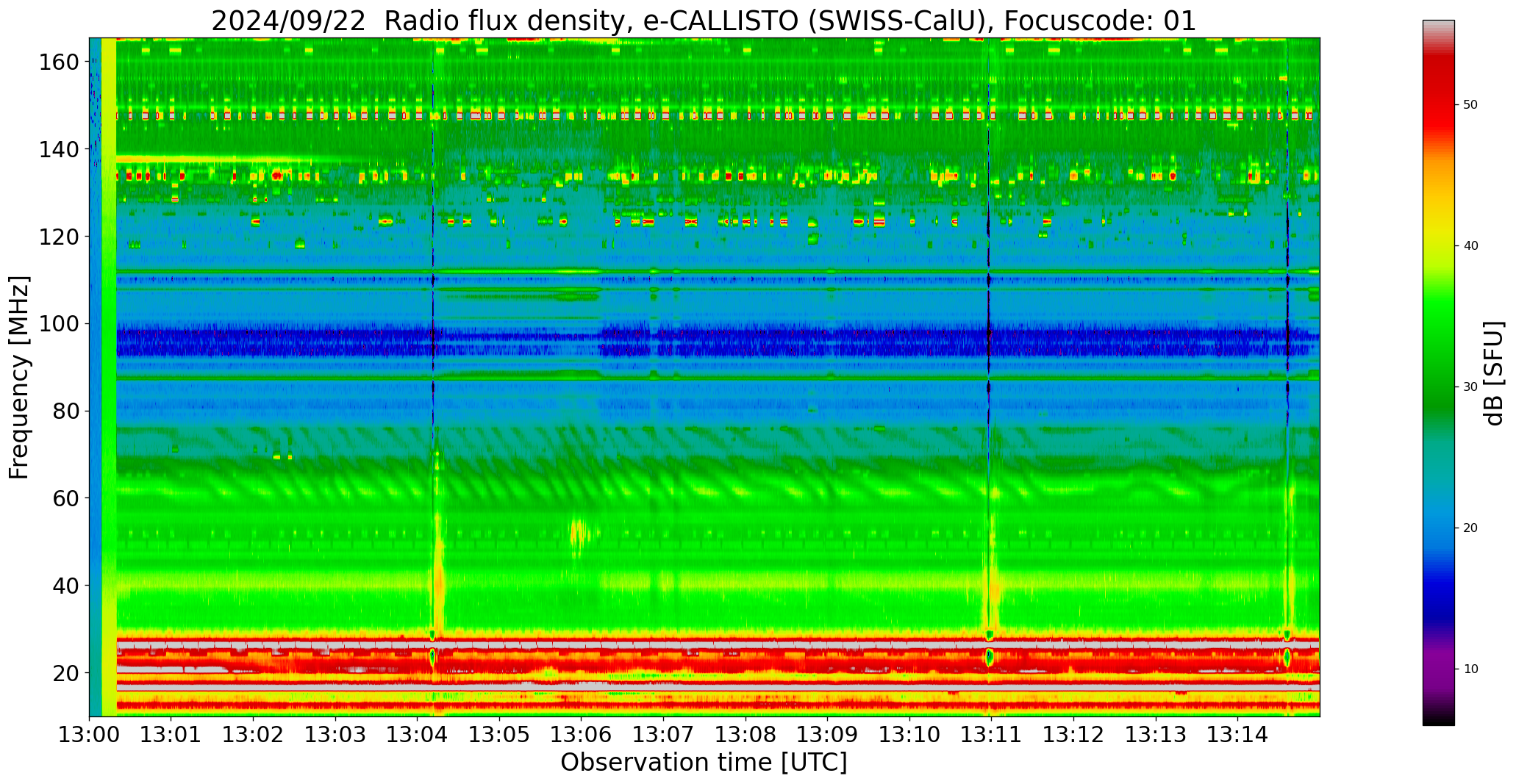The height and width of the screenshot is (784, 1516).
Task: Click the 50 value on the colorbar
Action: [1470, 105]
